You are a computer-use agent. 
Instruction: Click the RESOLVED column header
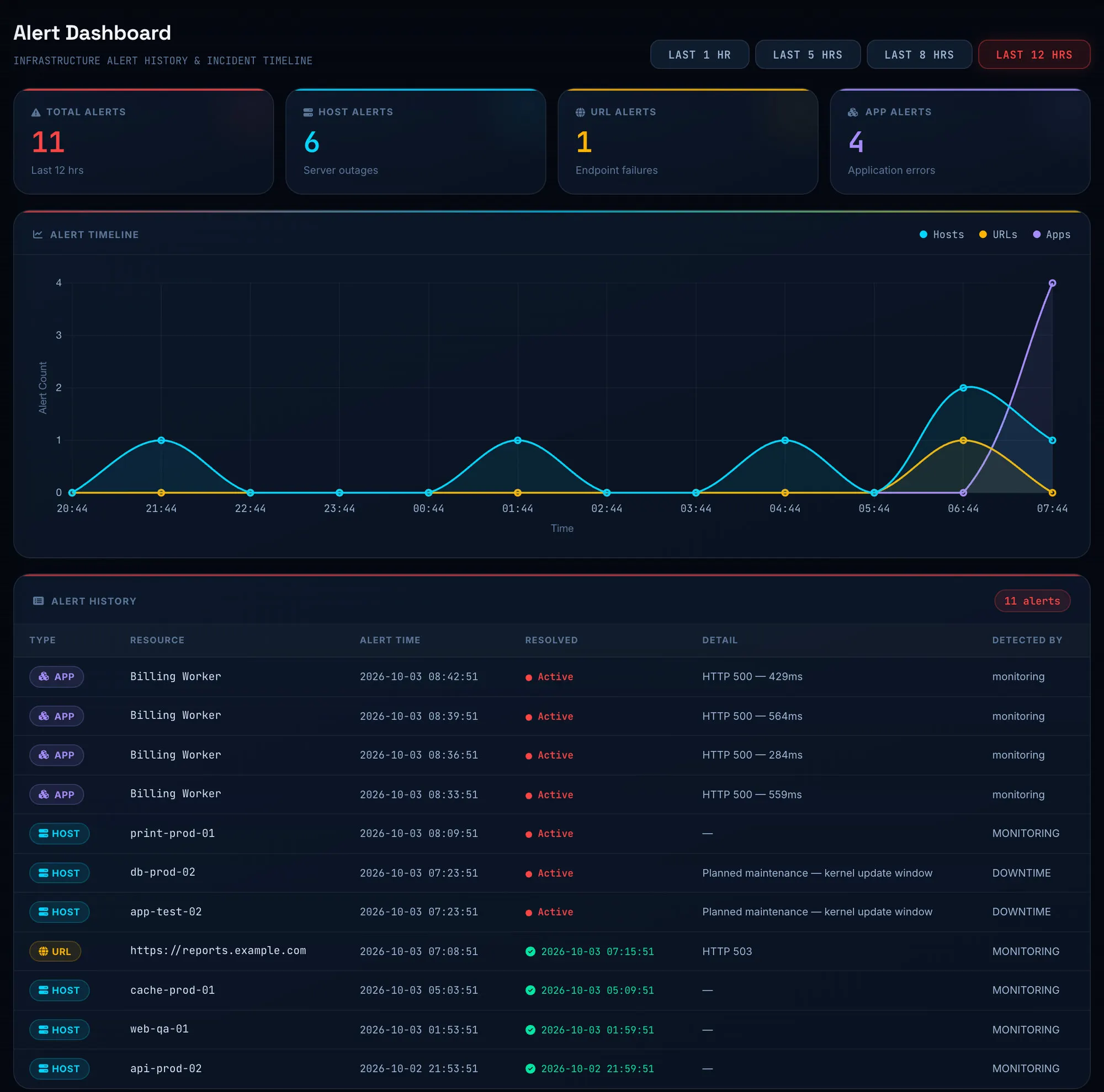(x=551, y=640)
